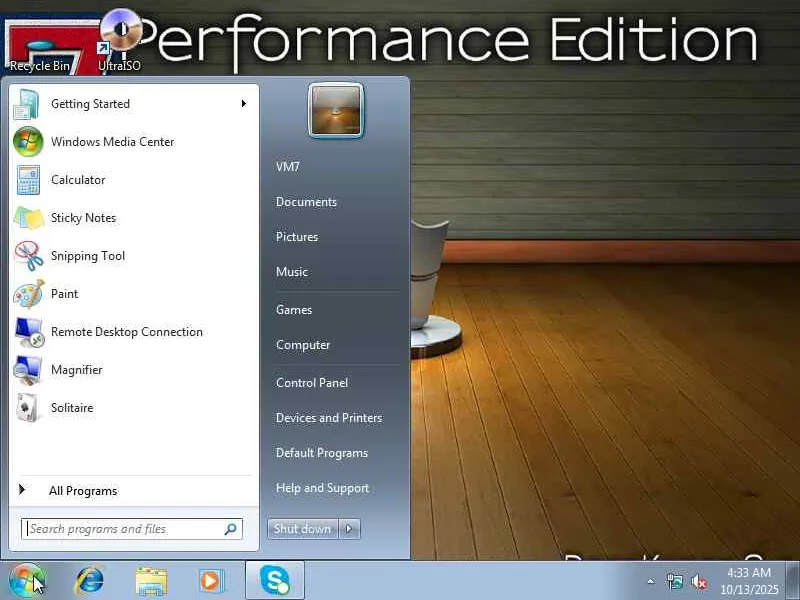
Task: Open Pictures library
Action: (x=297, y=237)
